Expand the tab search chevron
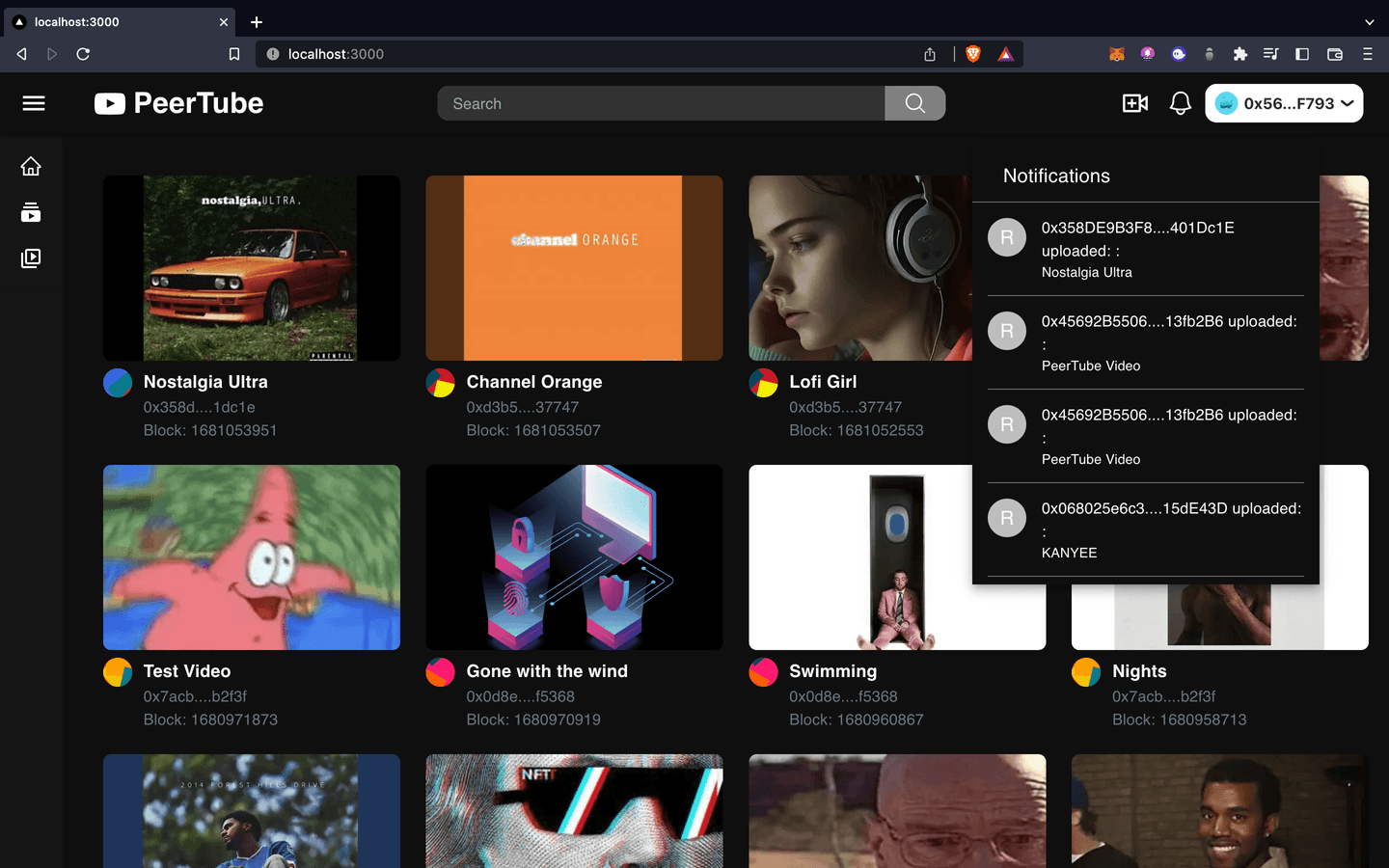Screen dimensions: 1389x868 tap(1369, 21)
